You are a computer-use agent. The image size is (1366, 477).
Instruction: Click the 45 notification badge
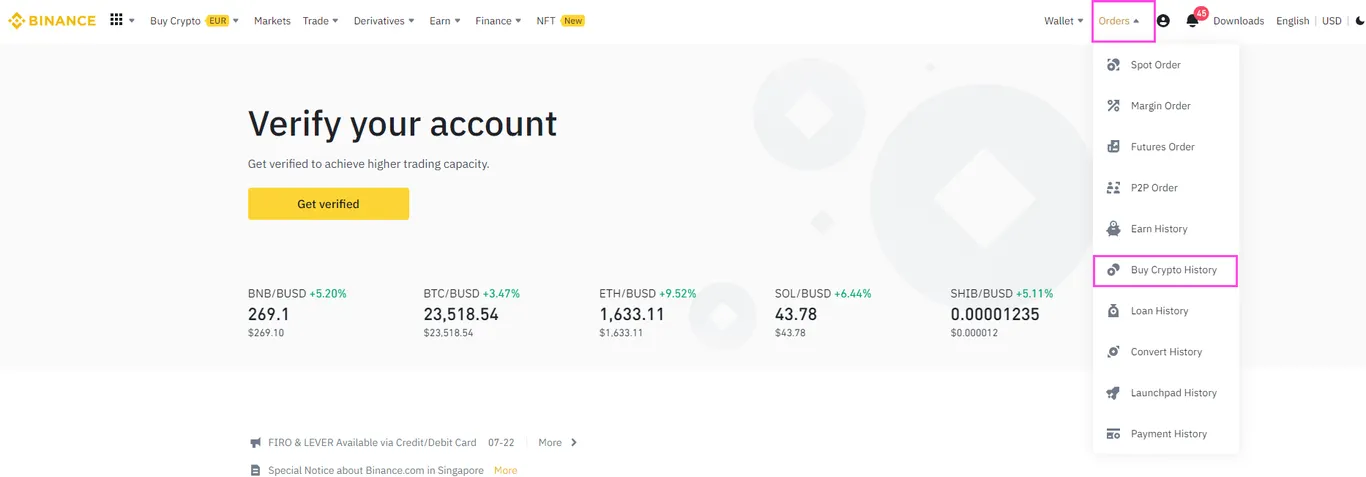tap(1201, 13)
